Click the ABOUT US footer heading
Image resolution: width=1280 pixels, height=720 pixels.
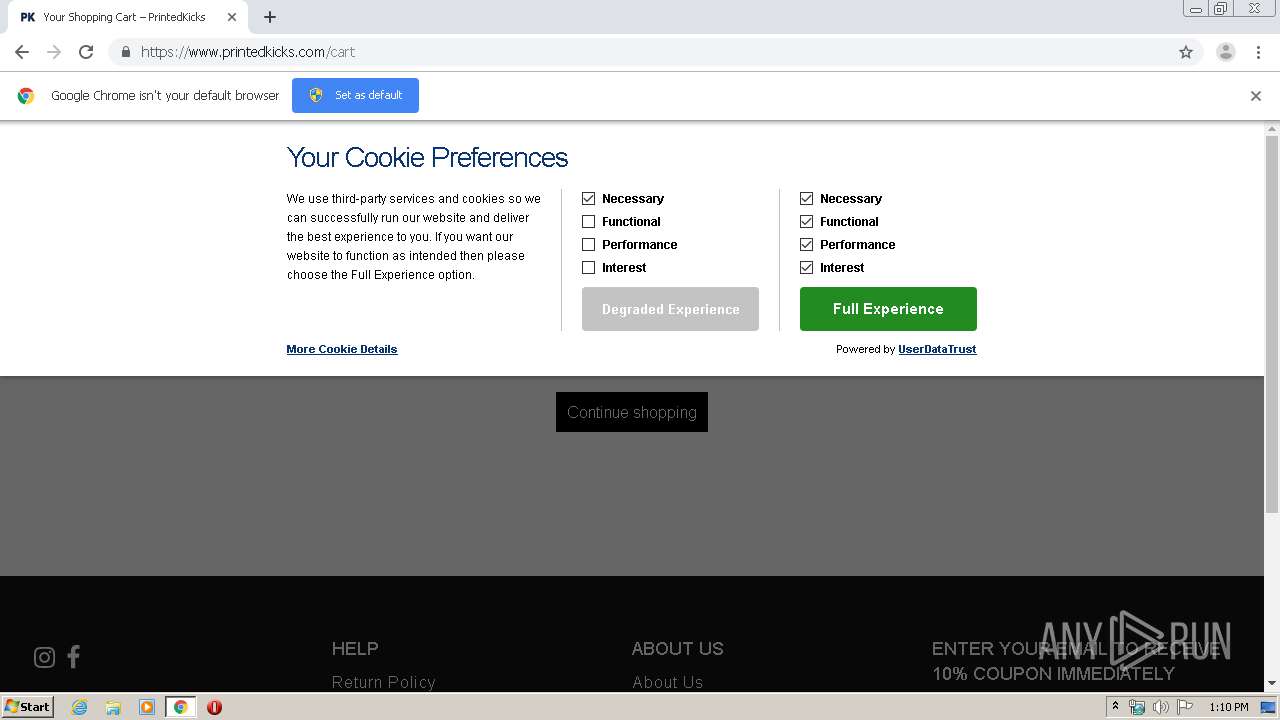[x=677, y=648]
